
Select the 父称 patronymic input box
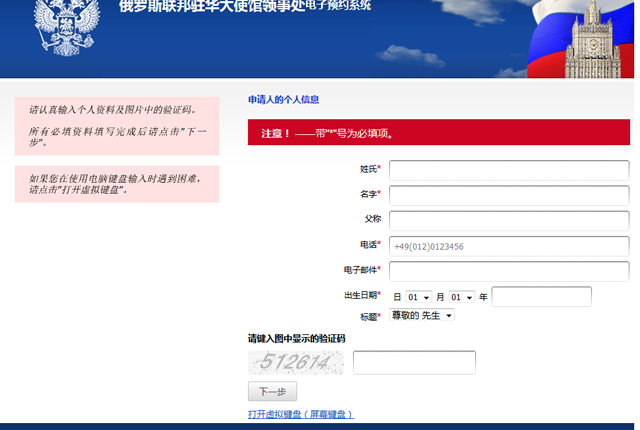click(509, 220)
